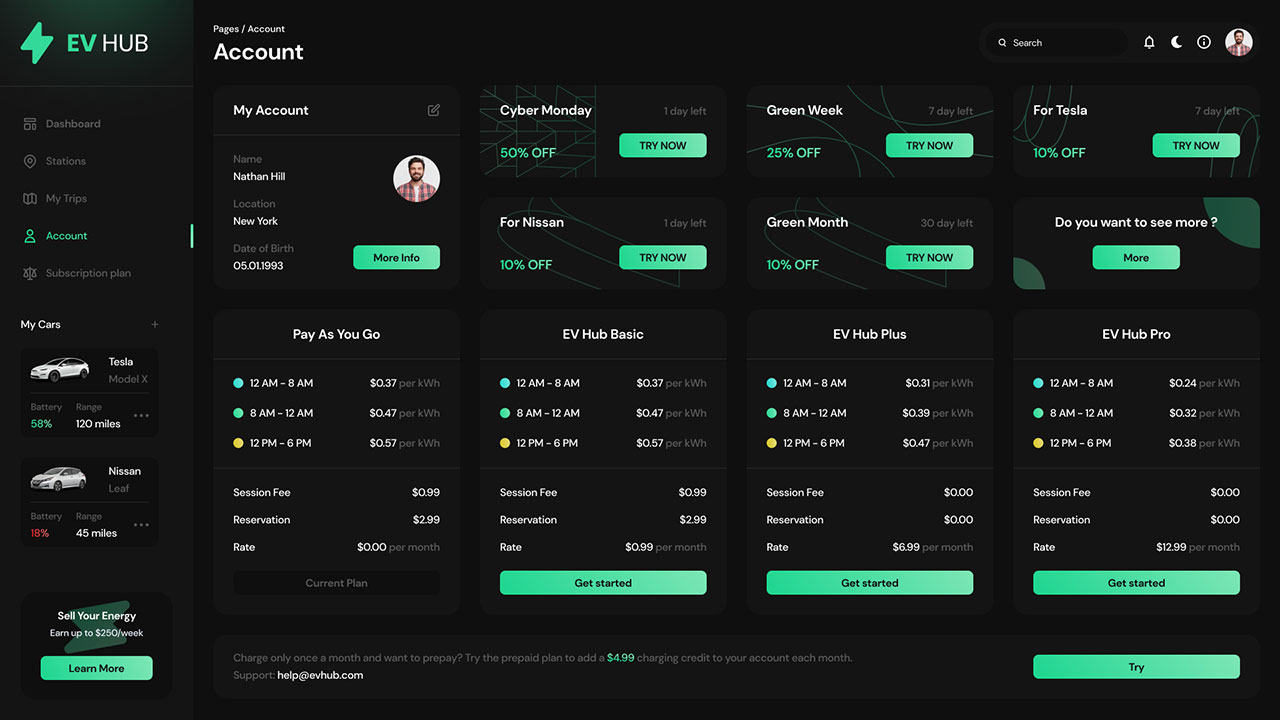Click the Subscription plan sidebar icon
Image resolution: width=1280 pixels, height=720 pixels.
(31, 272)
